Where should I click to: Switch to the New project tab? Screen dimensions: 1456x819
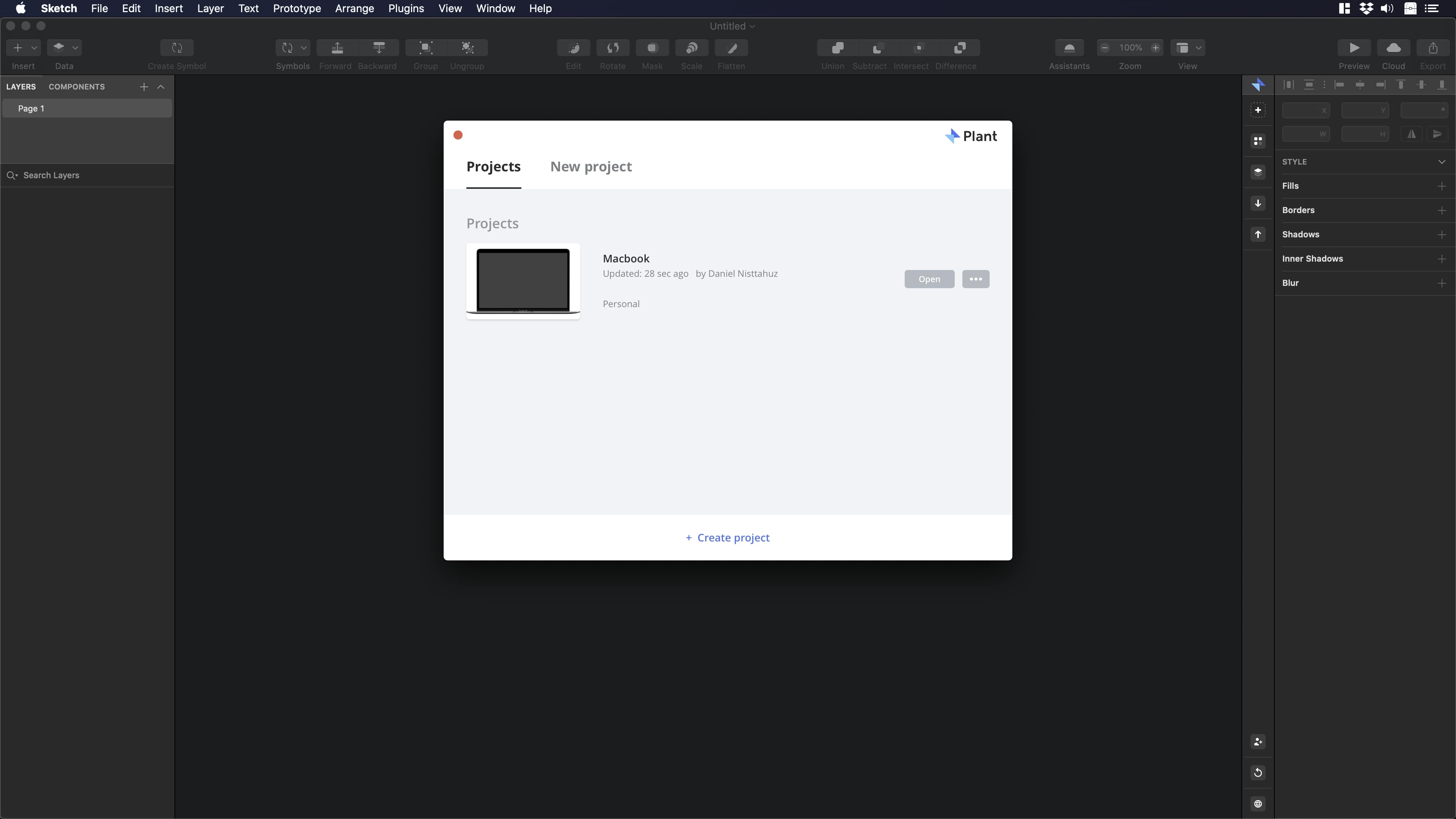click(x=591, y=167)
